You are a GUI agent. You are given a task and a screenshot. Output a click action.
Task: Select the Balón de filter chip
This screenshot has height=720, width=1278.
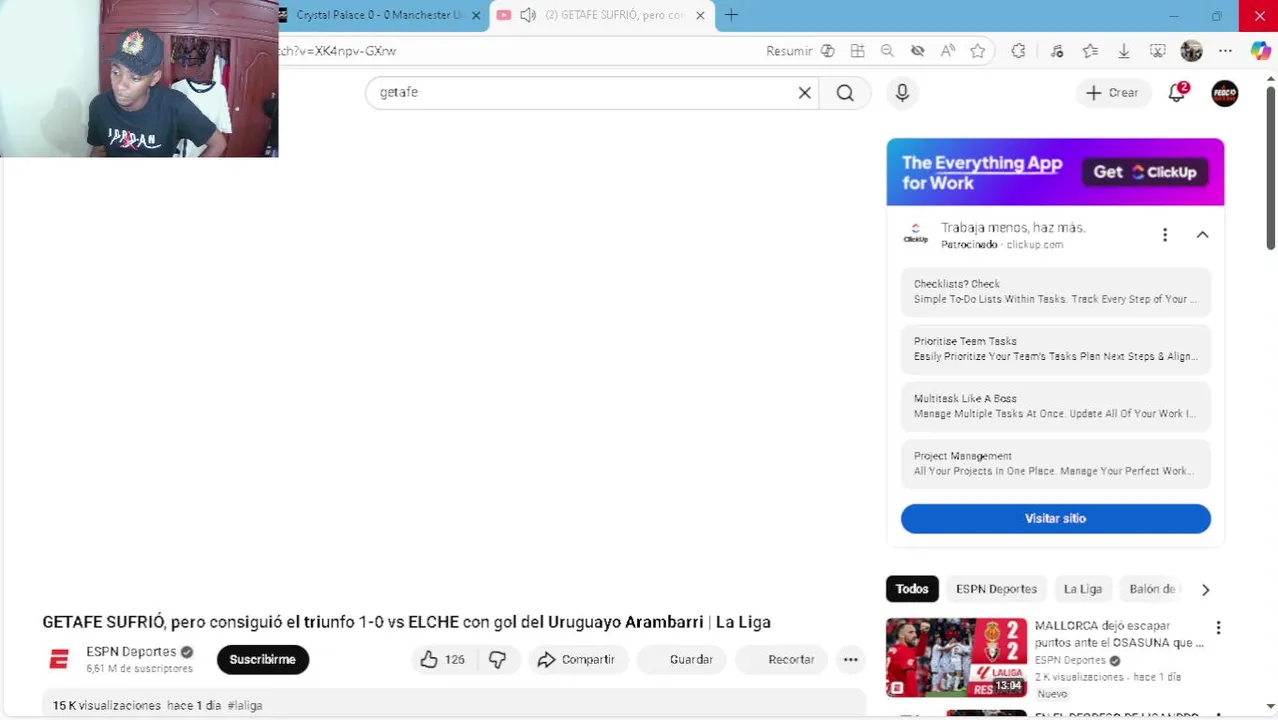coord(1153,589)
